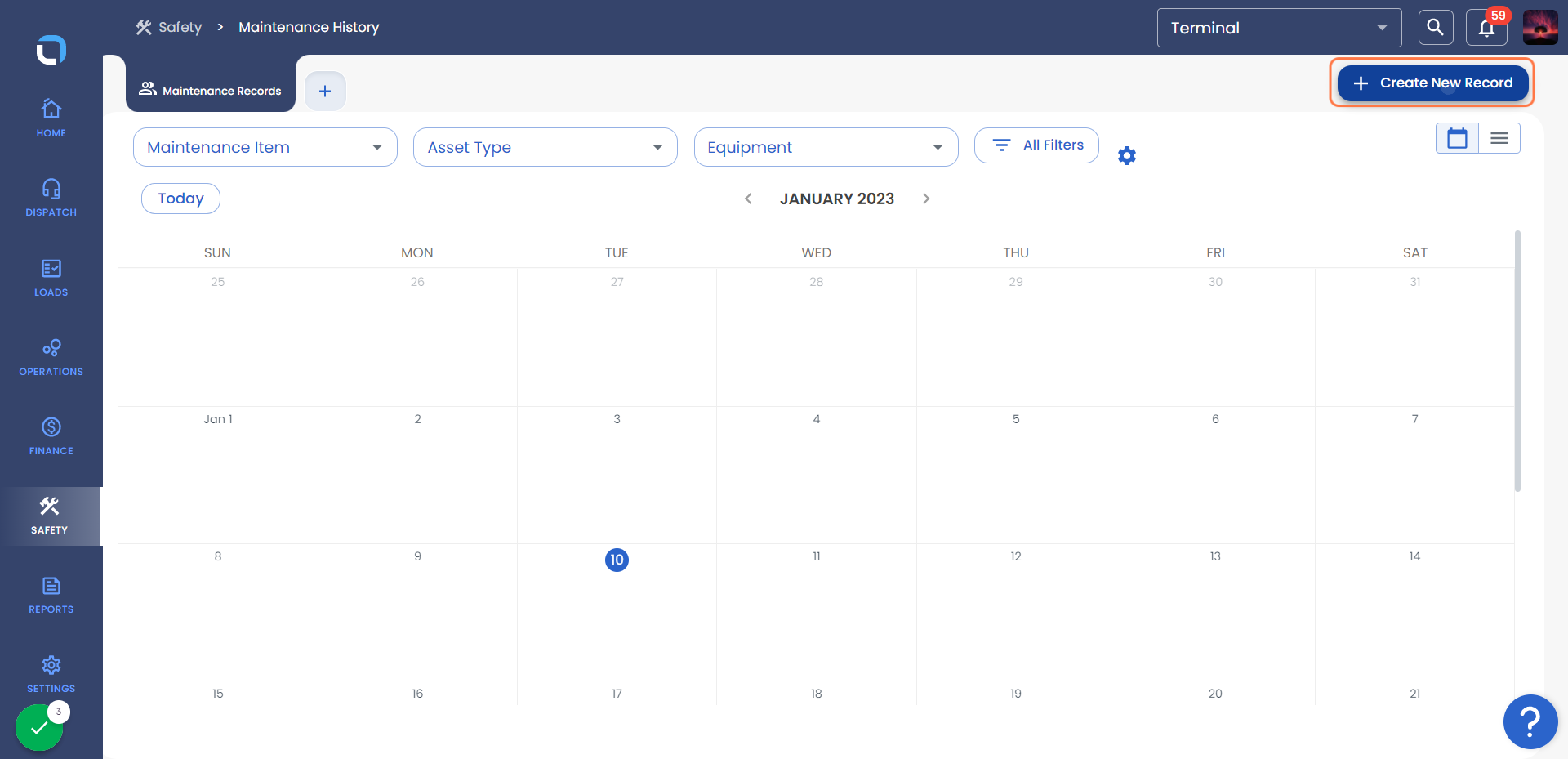Image resolution: width=1568 pixels, height=759 pixels.
Task: Open the Finance section
Action: click(51, 436)
